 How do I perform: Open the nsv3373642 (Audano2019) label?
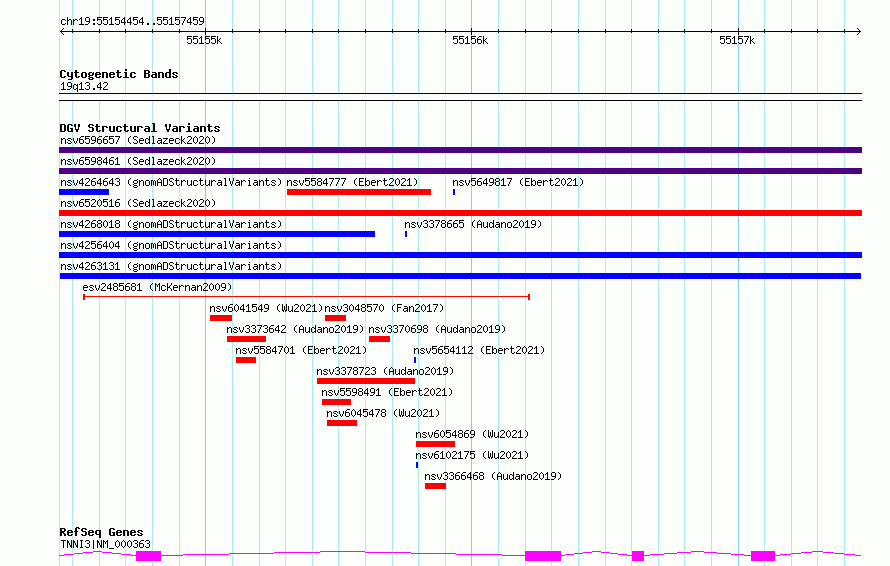pyautogui.click(x=295, y=329)
